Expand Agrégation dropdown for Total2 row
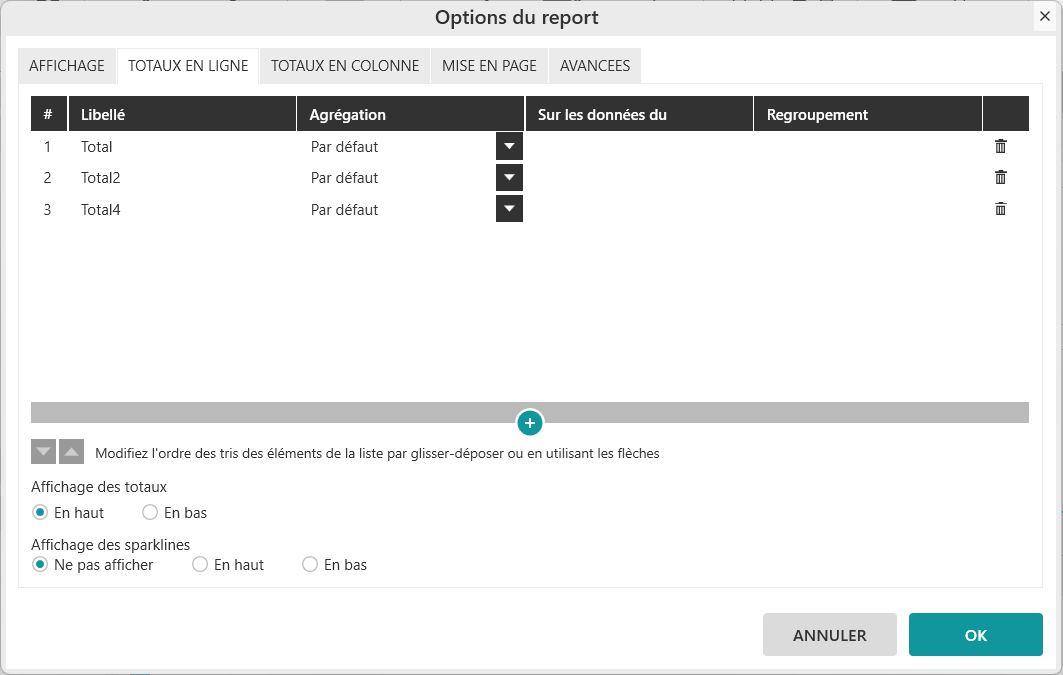The height and width of the screenshot is (675, 1063). 509,178
